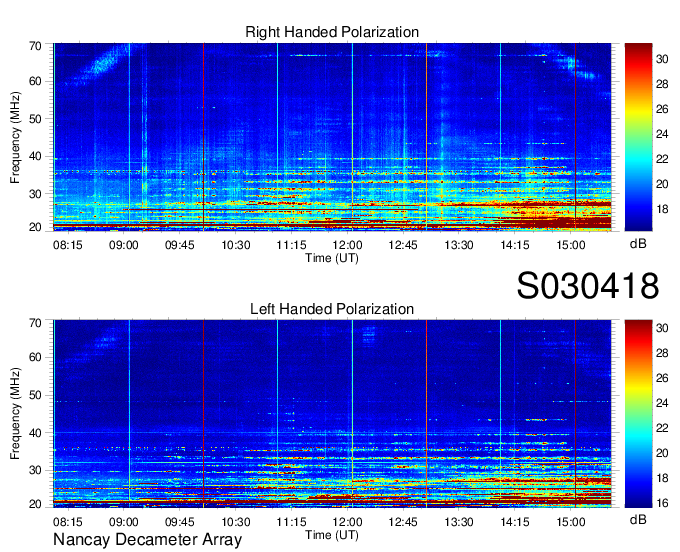The width and height of the screenshot is (680, 552).
Task: Click the 30 dB tick on upper color bar
Action: click(x=662, y=59)
